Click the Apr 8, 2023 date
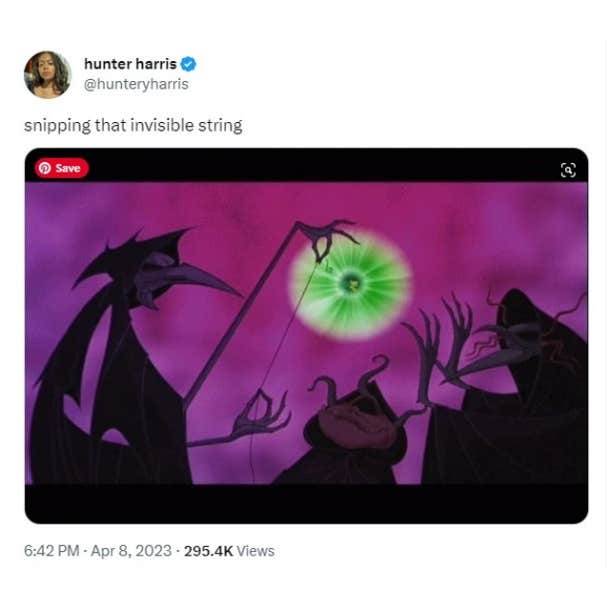Viewport: 610px width, 610px height. pos(131,551)
